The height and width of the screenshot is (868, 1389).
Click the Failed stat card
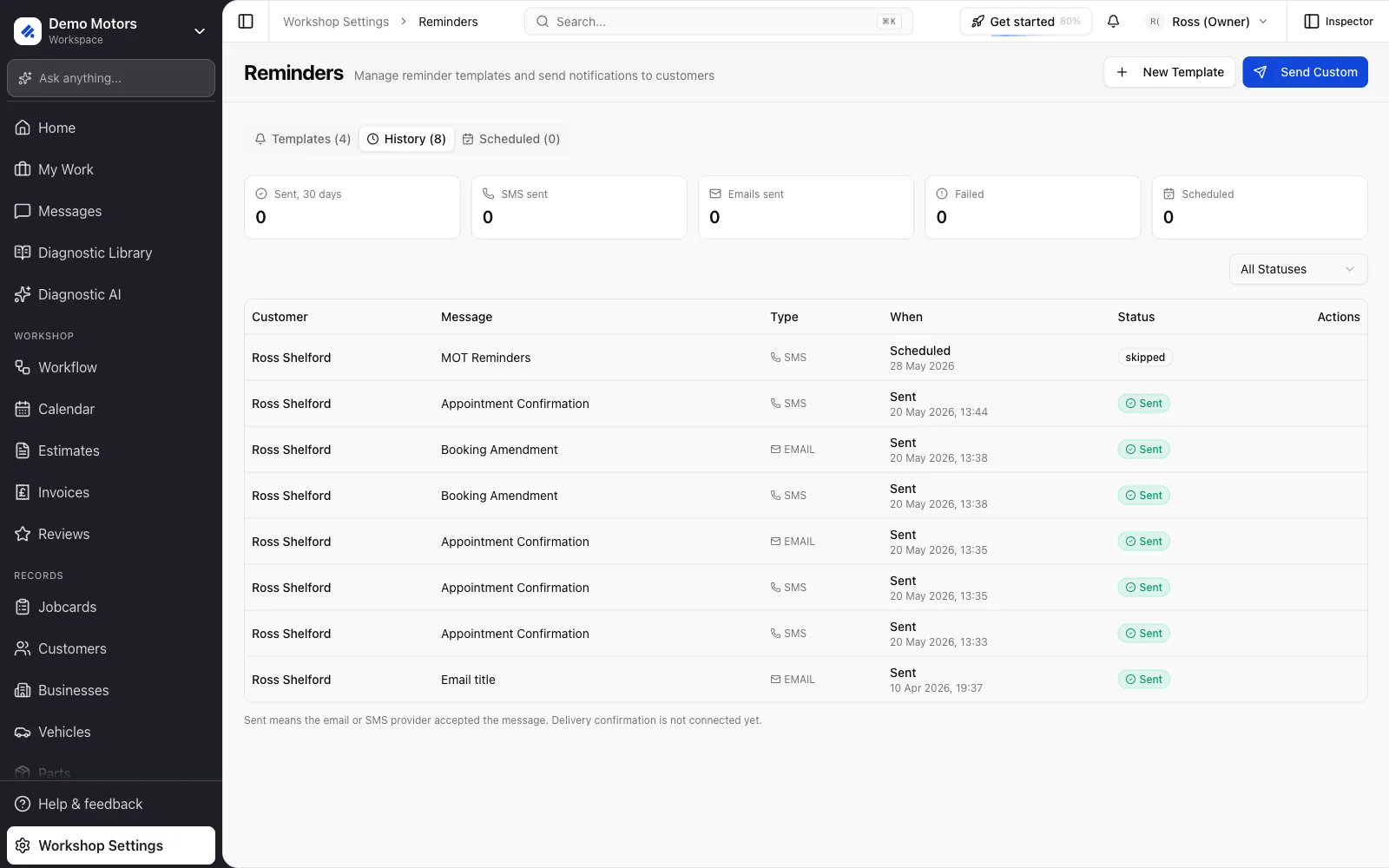click(1032, 207)
